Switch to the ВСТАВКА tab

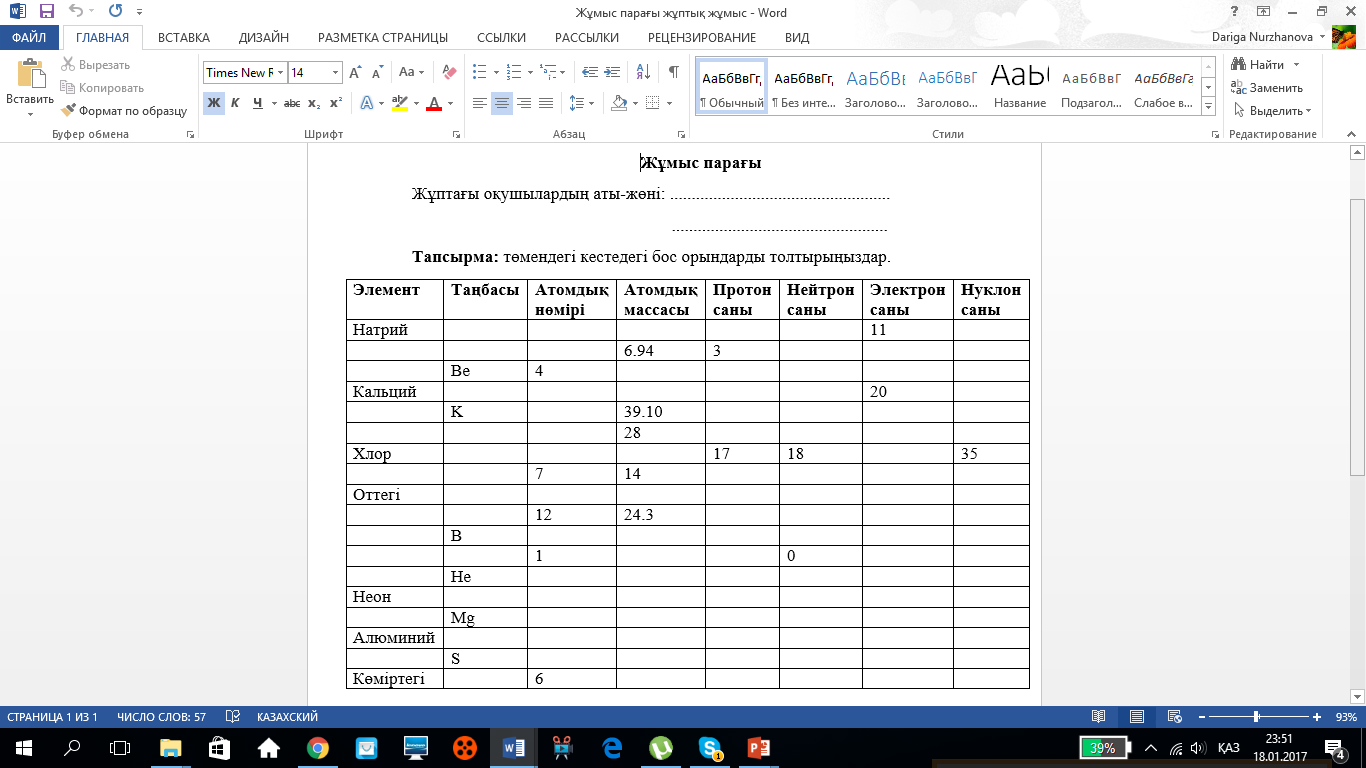coord(184,38)
